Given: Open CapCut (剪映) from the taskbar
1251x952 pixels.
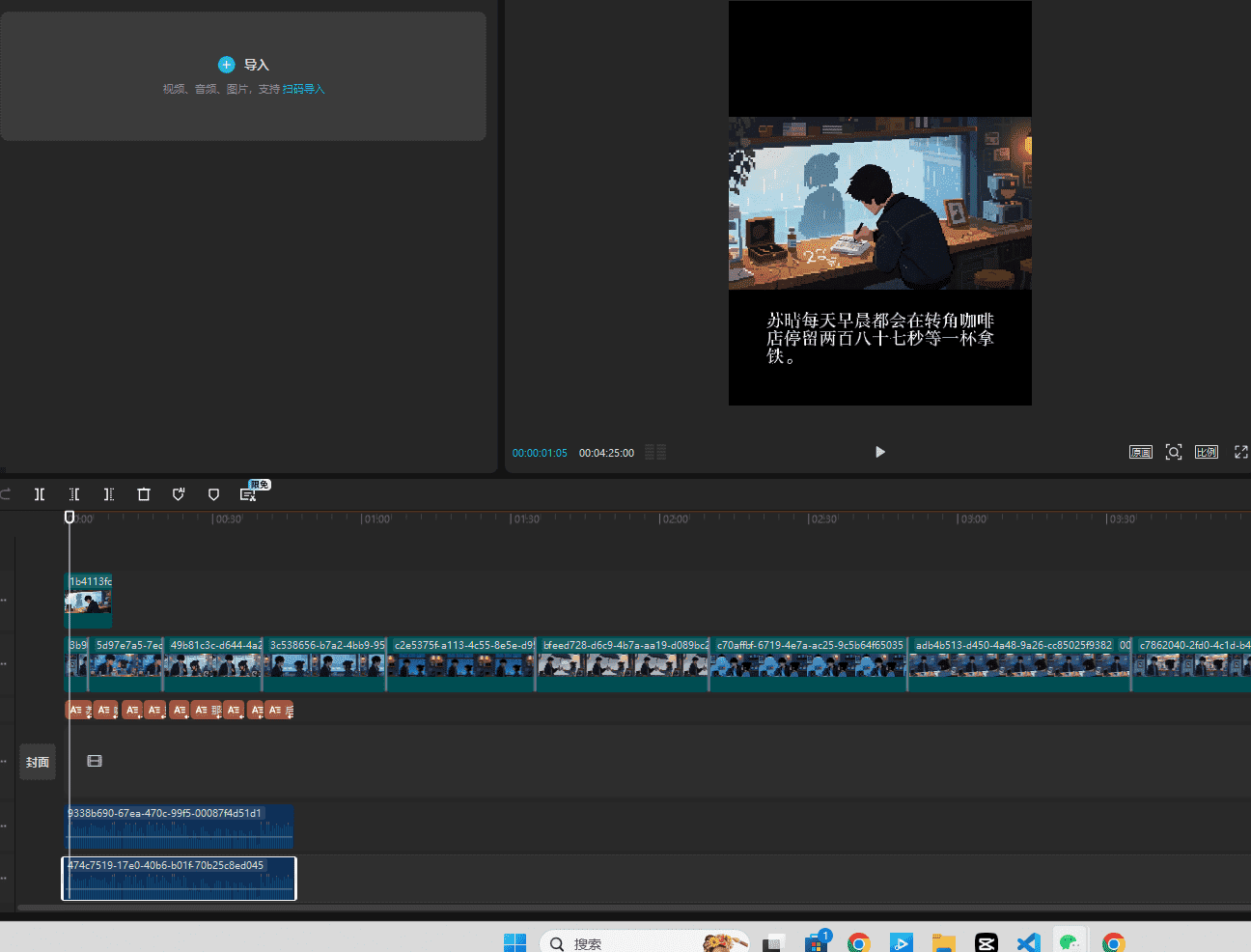Looking at the screenshot, I should (986, 943).
